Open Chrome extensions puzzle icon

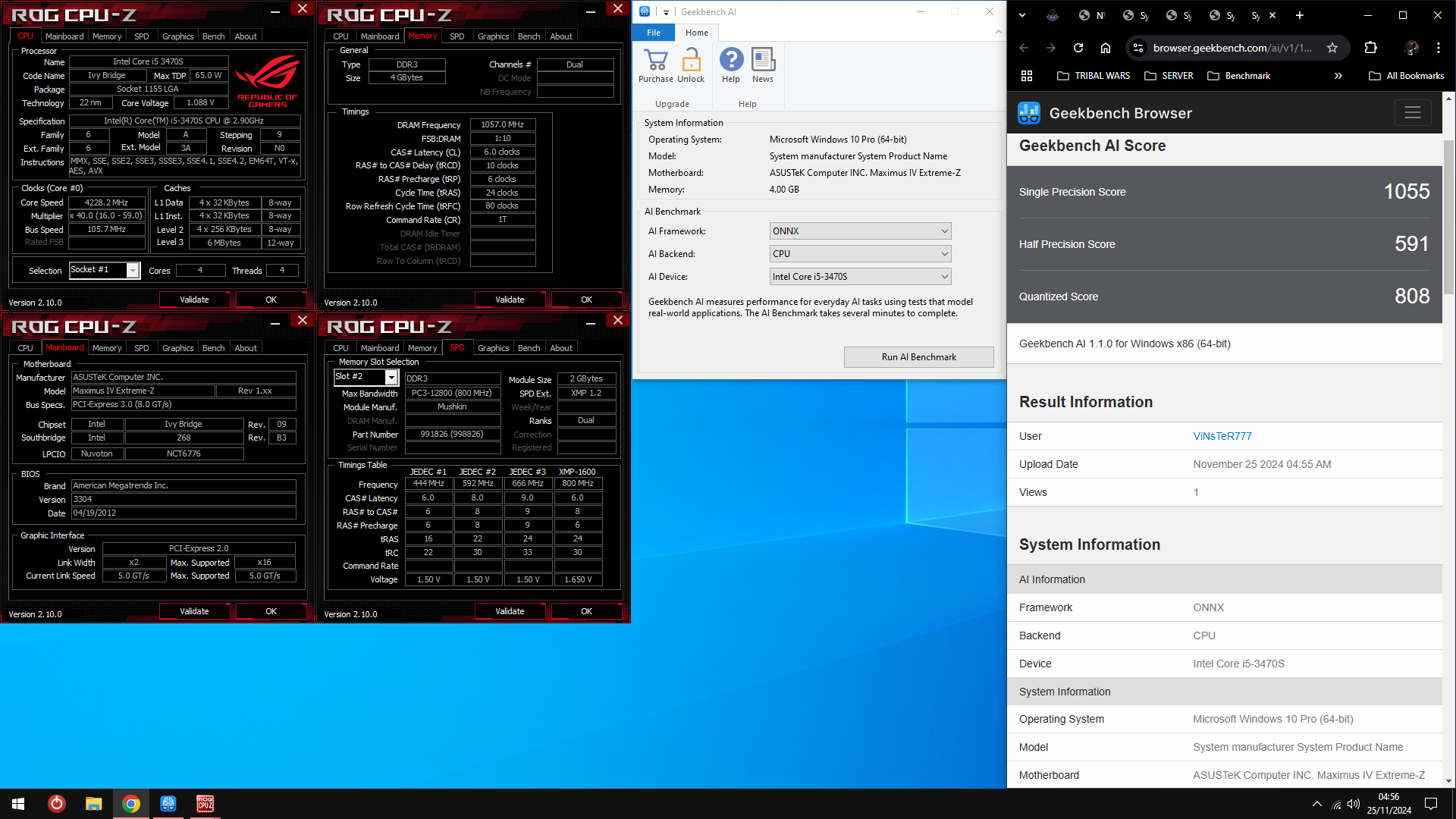tap(1370, 48)
